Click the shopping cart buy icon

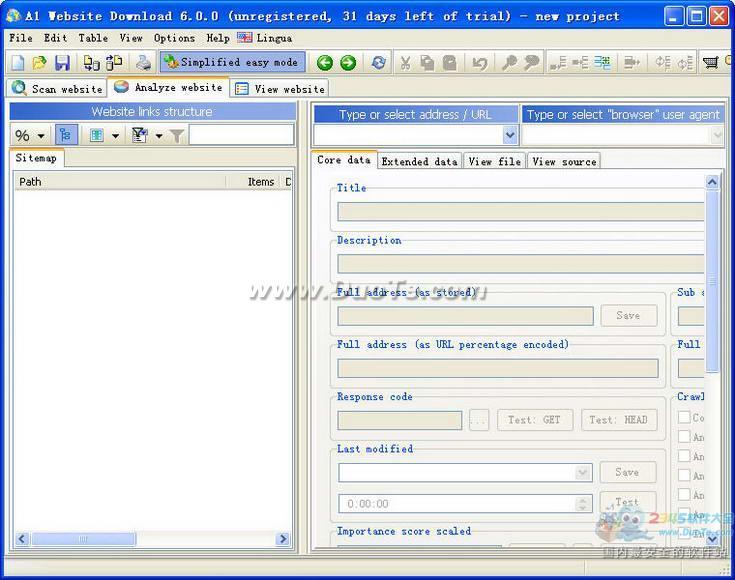pyautogui.click(x=711, y=62)
